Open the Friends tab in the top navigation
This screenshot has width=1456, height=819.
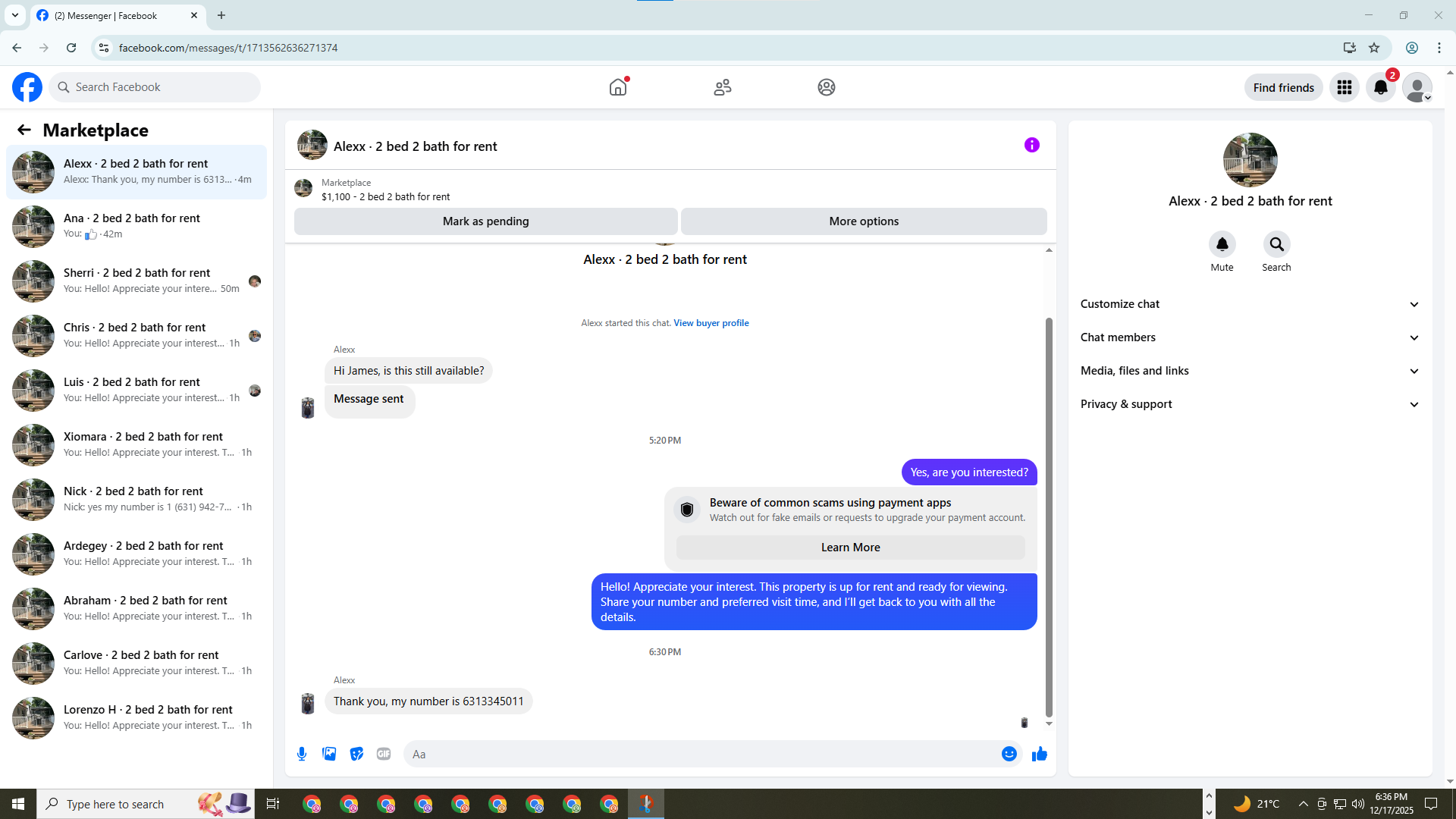[722, 87]
